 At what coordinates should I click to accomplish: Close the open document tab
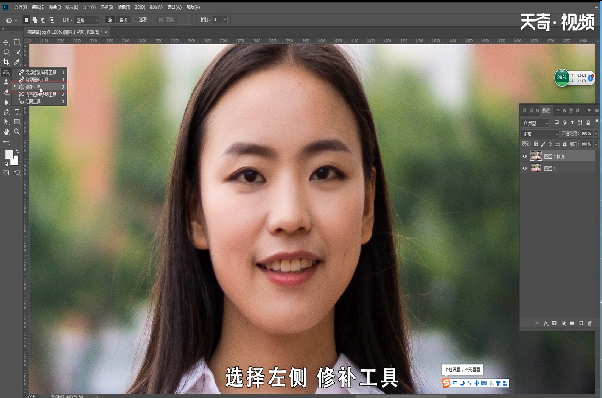(x=106, y=32)
